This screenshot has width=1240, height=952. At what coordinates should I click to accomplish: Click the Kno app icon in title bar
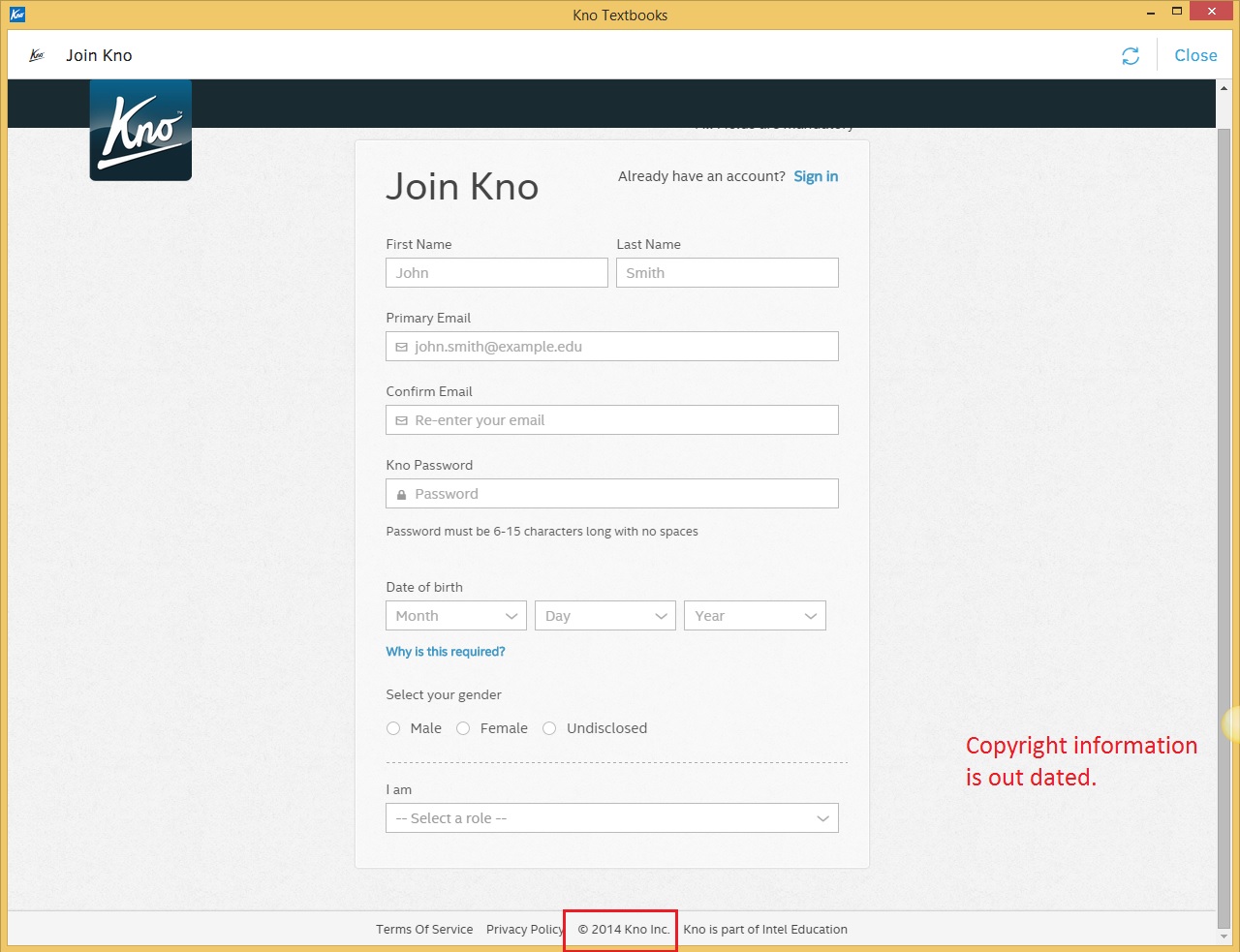point(16,15)
